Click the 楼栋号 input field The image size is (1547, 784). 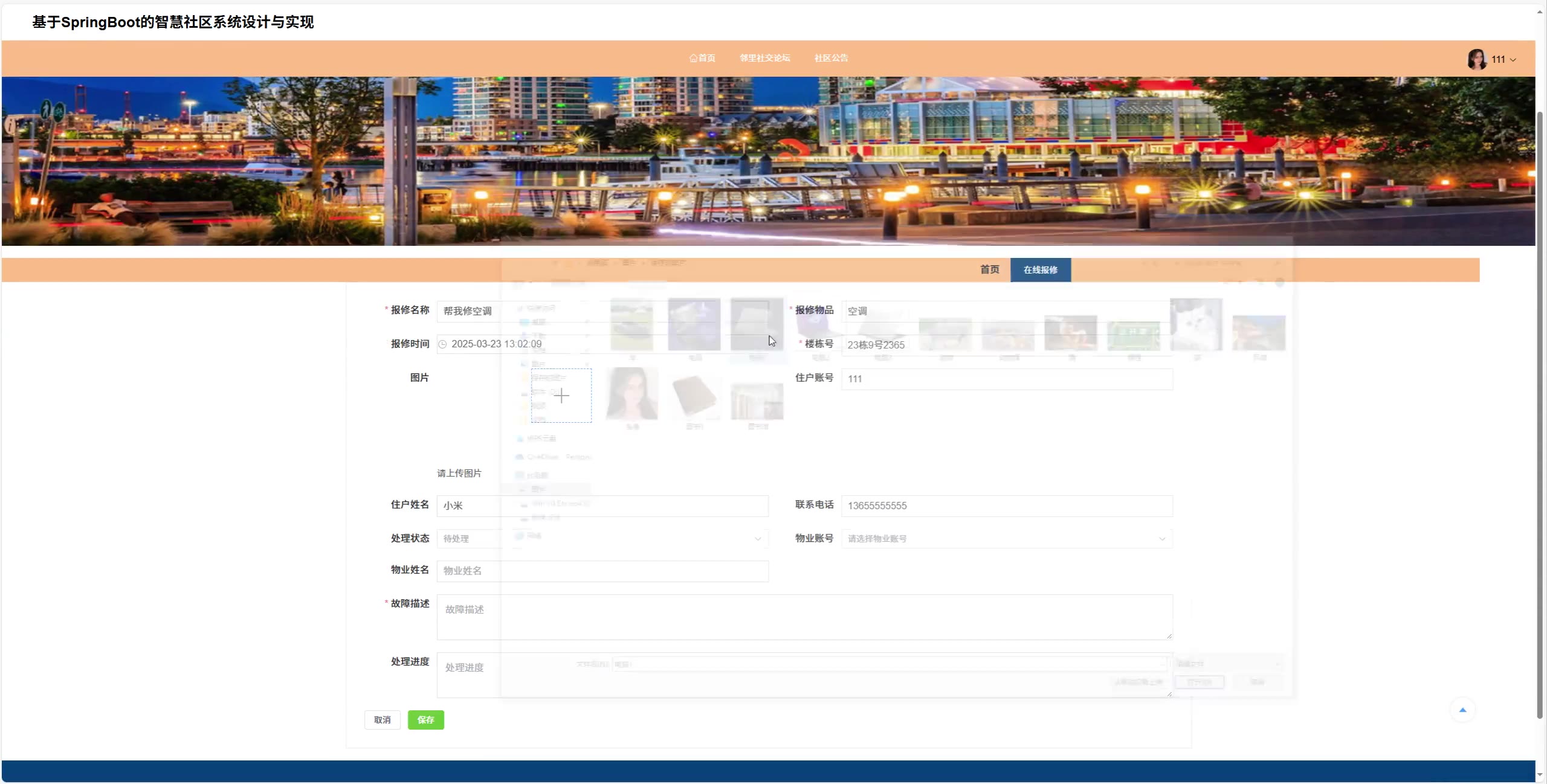point(1006,345)
